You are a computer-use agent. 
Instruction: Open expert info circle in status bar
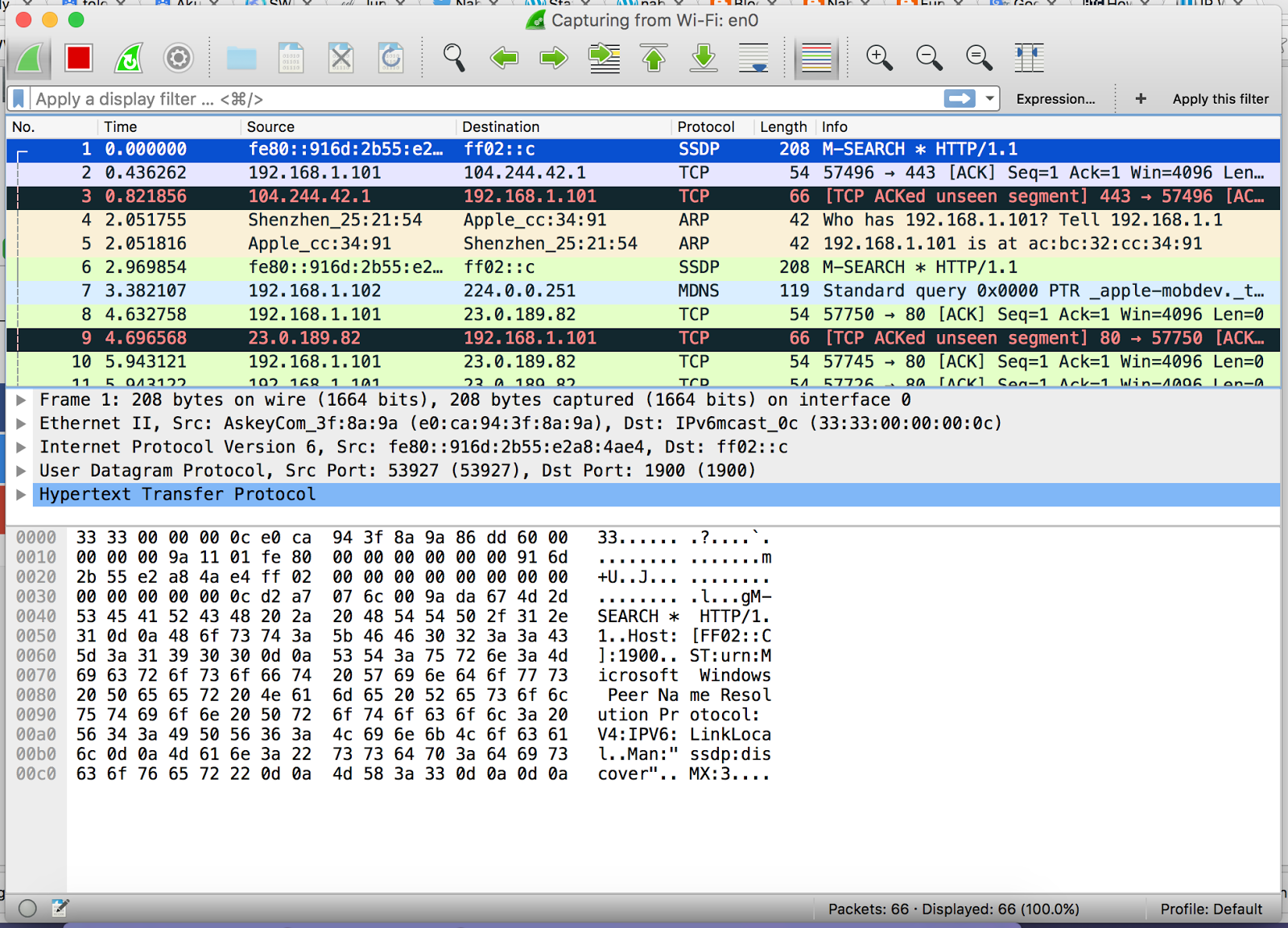[27, 909]
